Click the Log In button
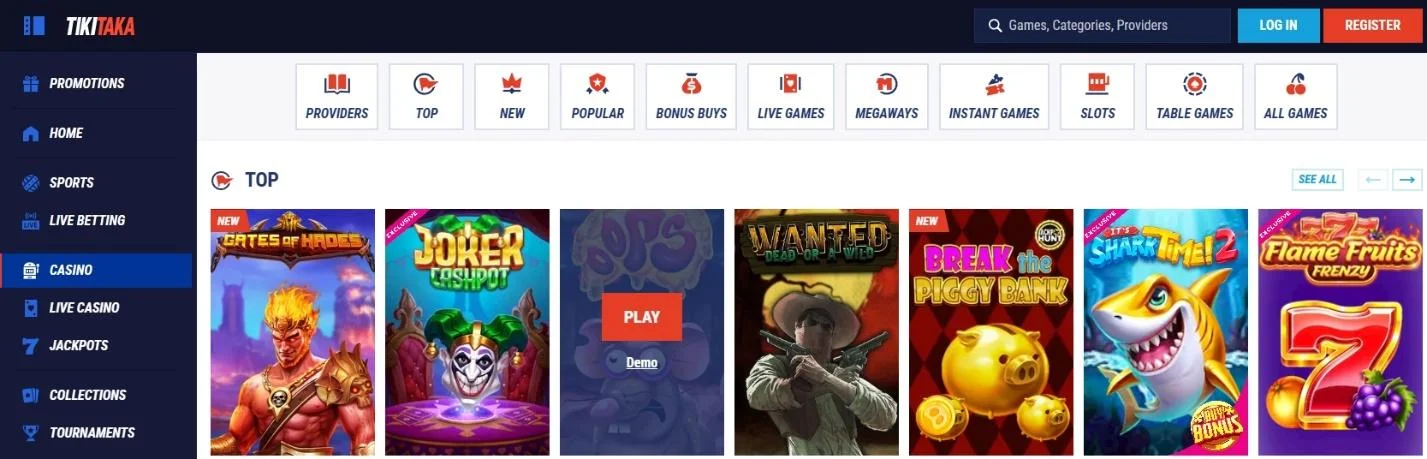1427x459 pixels. point(1278,26)
